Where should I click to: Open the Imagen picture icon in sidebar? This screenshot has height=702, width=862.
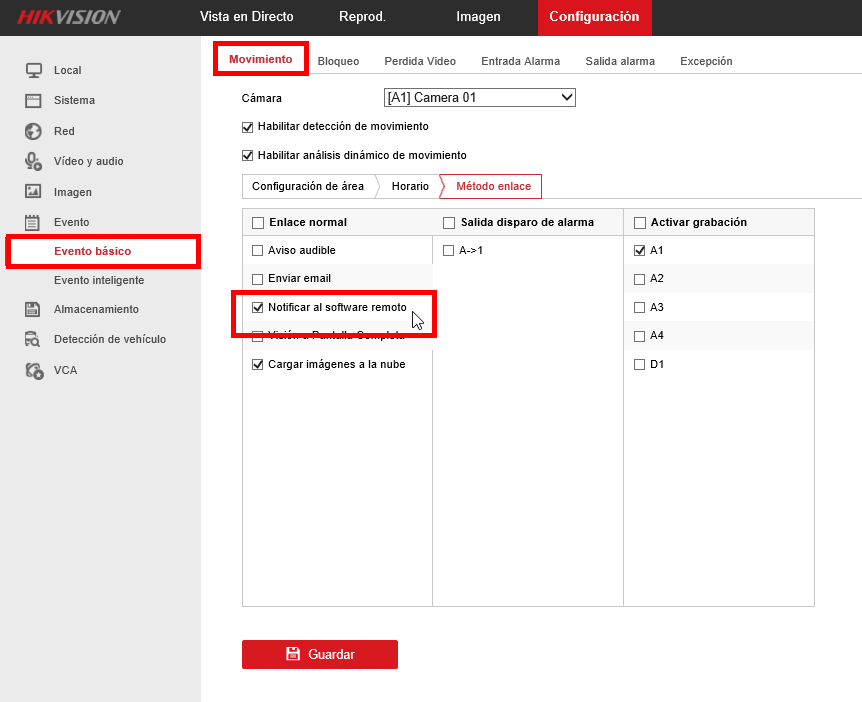pos(33,191)
